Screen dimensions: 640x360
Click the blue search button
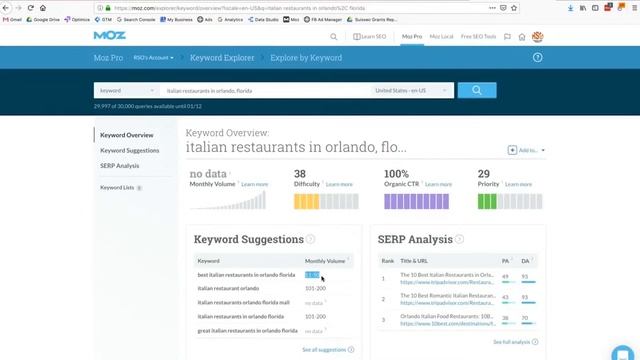[x=477, y=90]
